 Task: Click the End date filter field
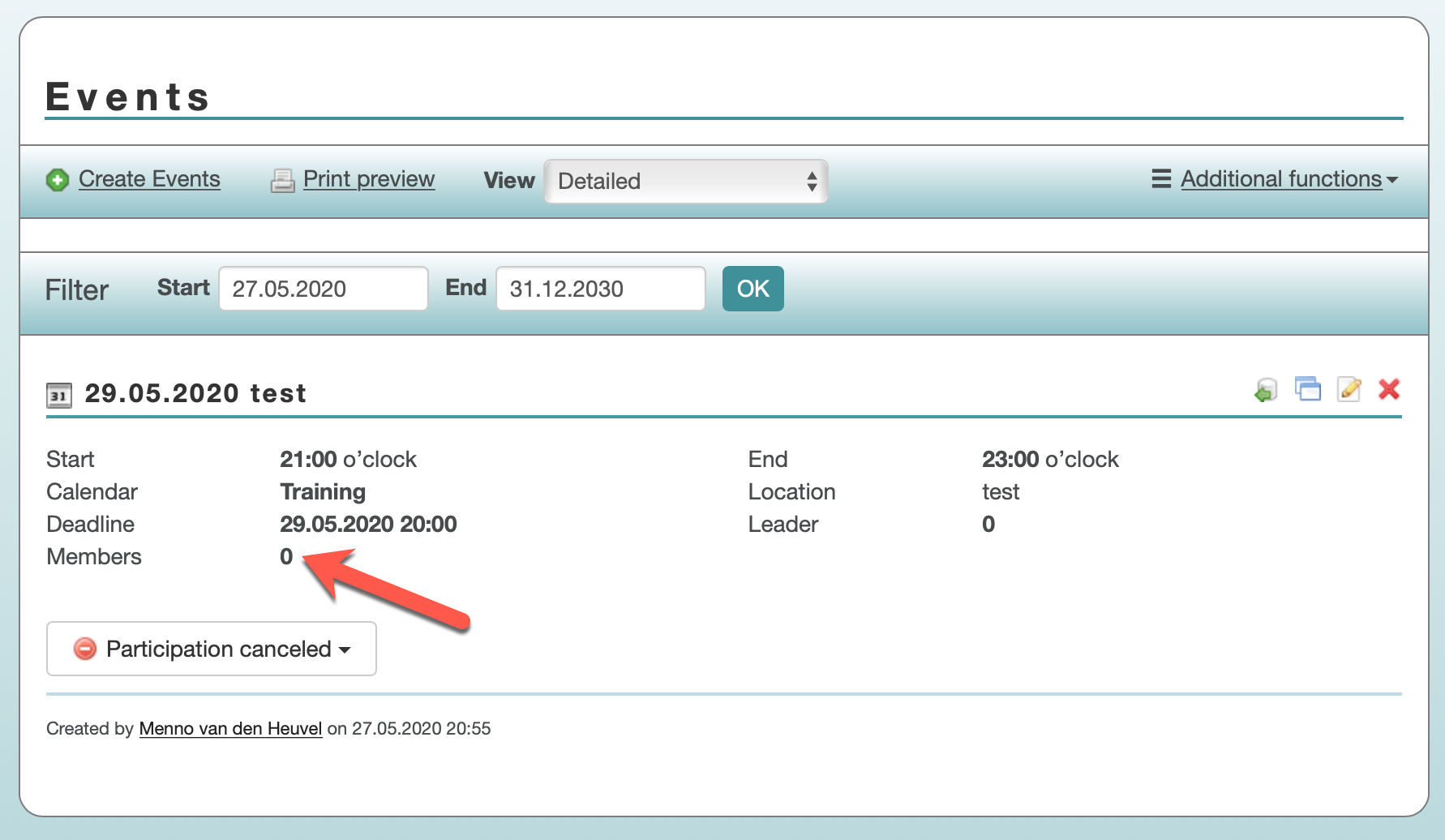(x=600, y=289)
